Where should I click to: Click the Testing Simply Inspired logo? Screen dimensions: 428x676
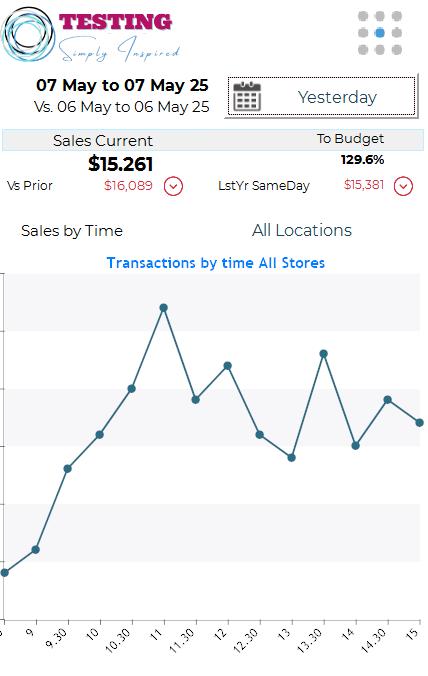point(91,34)
